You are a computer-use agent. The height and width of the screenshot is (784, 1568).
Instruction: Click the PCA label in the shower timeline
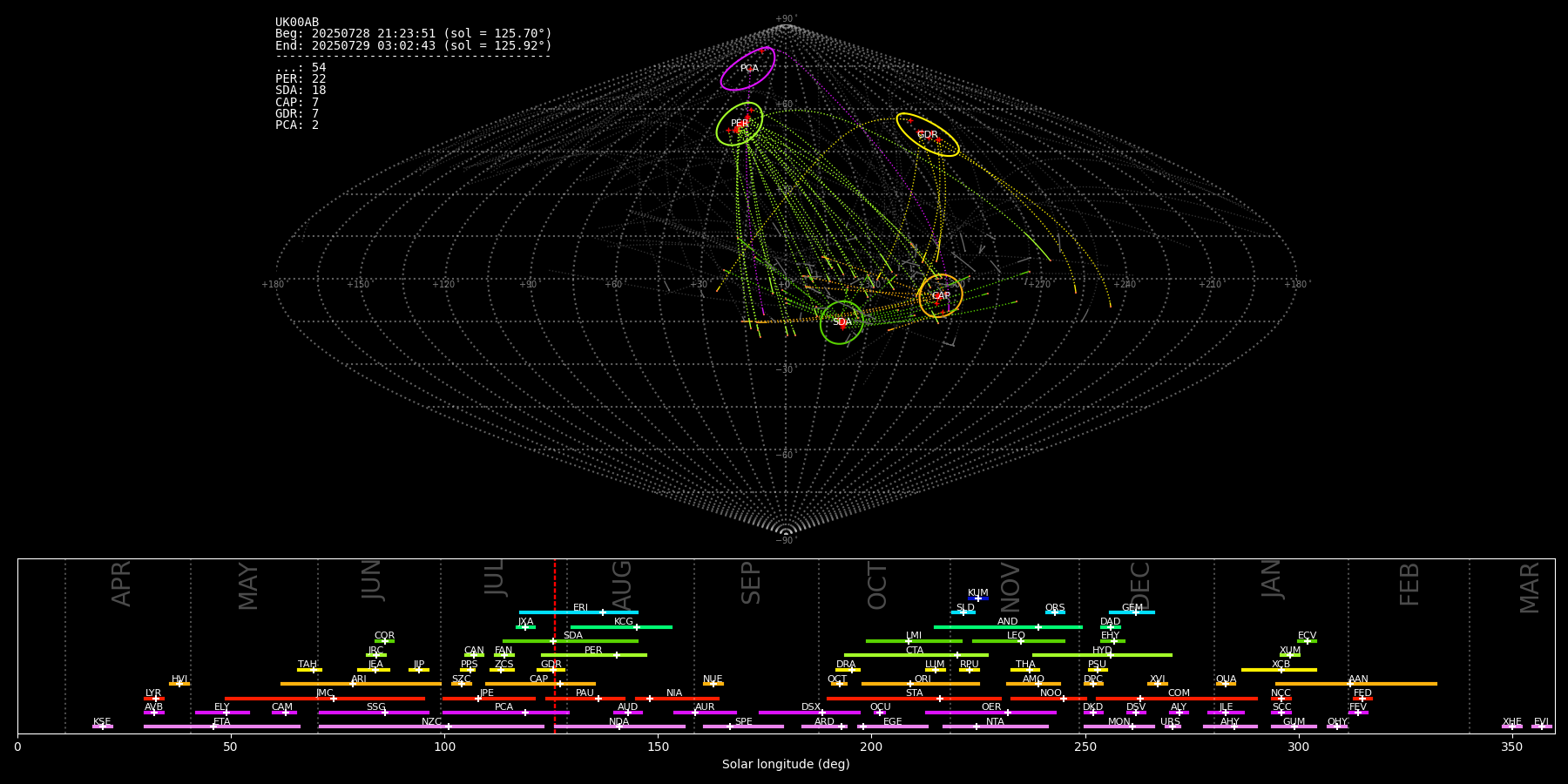pos(504,707)
